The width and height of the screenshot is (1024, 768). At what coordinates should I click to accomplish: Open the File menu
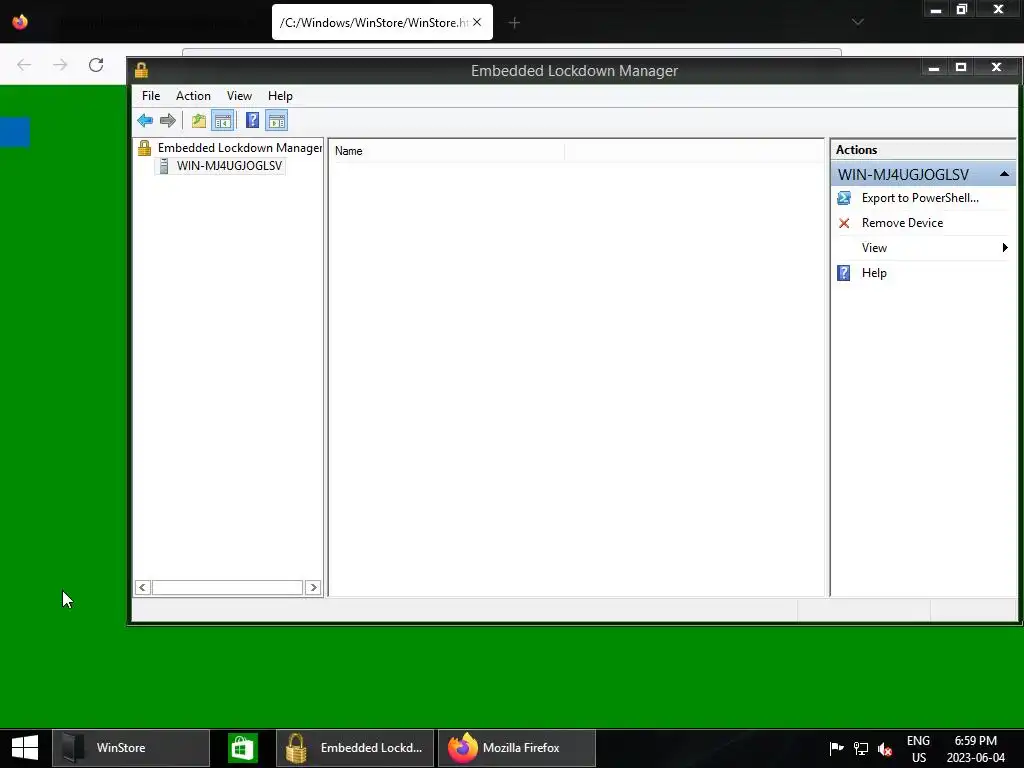[151, 95]
